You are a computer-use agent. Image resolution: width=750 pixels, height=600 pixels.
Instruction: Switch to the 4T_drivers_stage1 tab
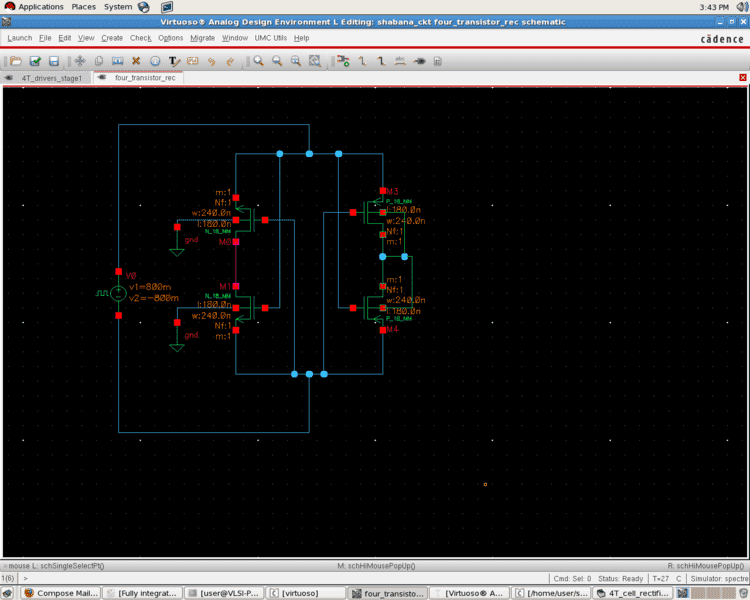50,77
